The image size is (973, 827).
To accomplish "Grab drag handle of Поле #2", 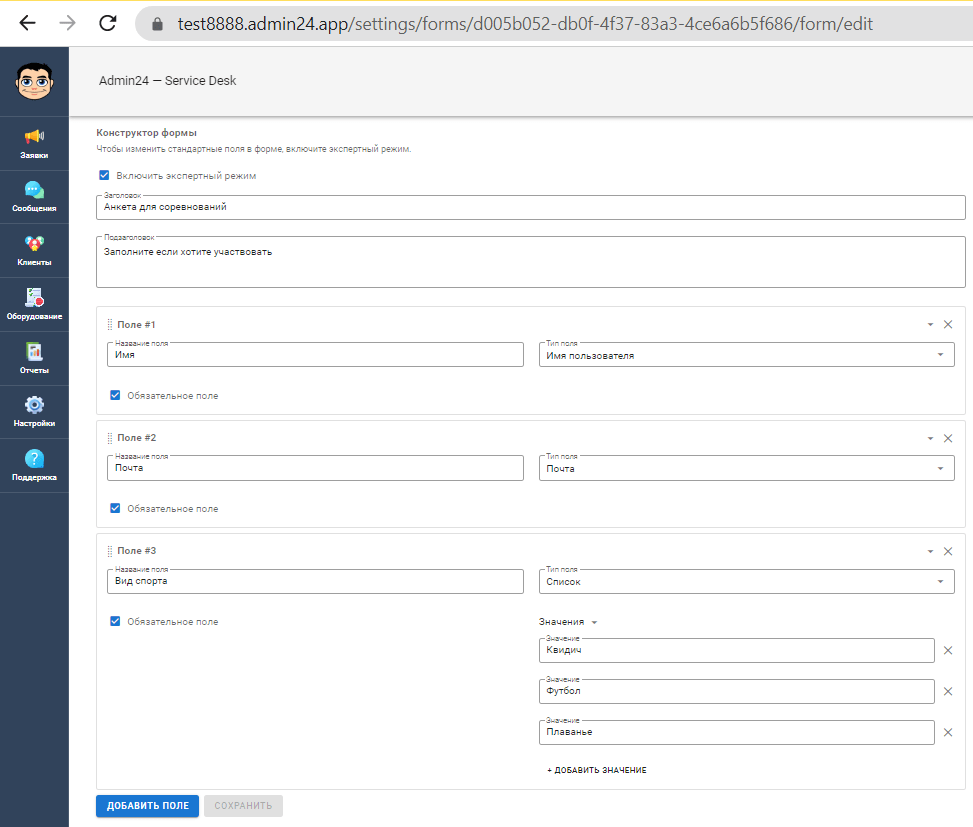I will pyautogui.click(x=110, y=438).
